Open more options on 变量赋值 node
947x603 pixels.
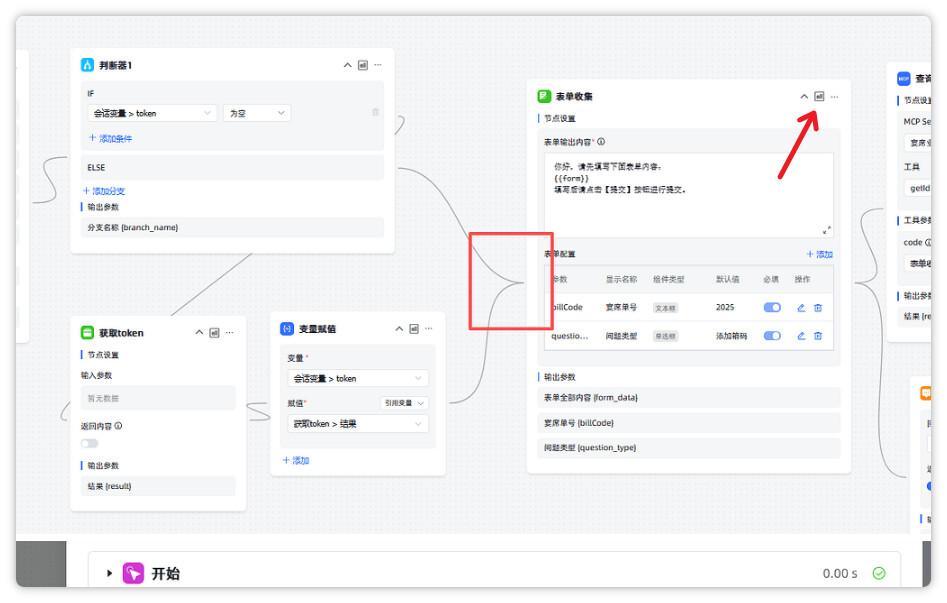click(x=429, y=328)
